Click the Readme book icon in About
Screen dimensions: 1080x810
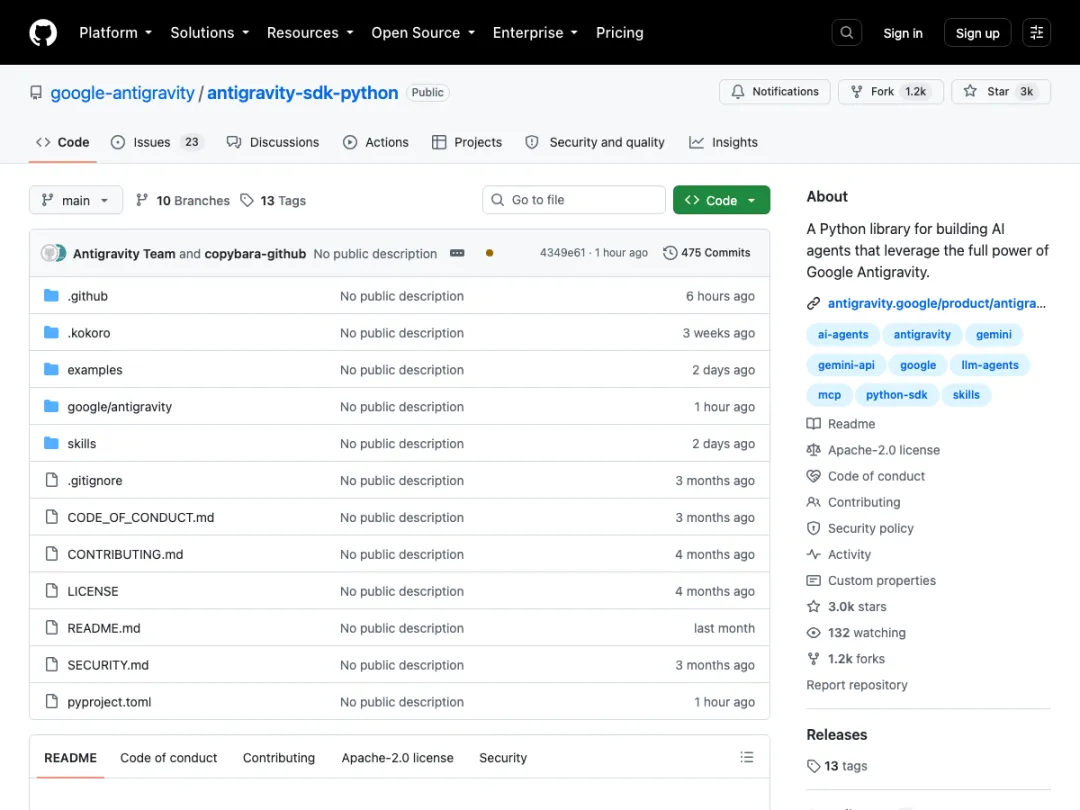(x=813, y=424)
